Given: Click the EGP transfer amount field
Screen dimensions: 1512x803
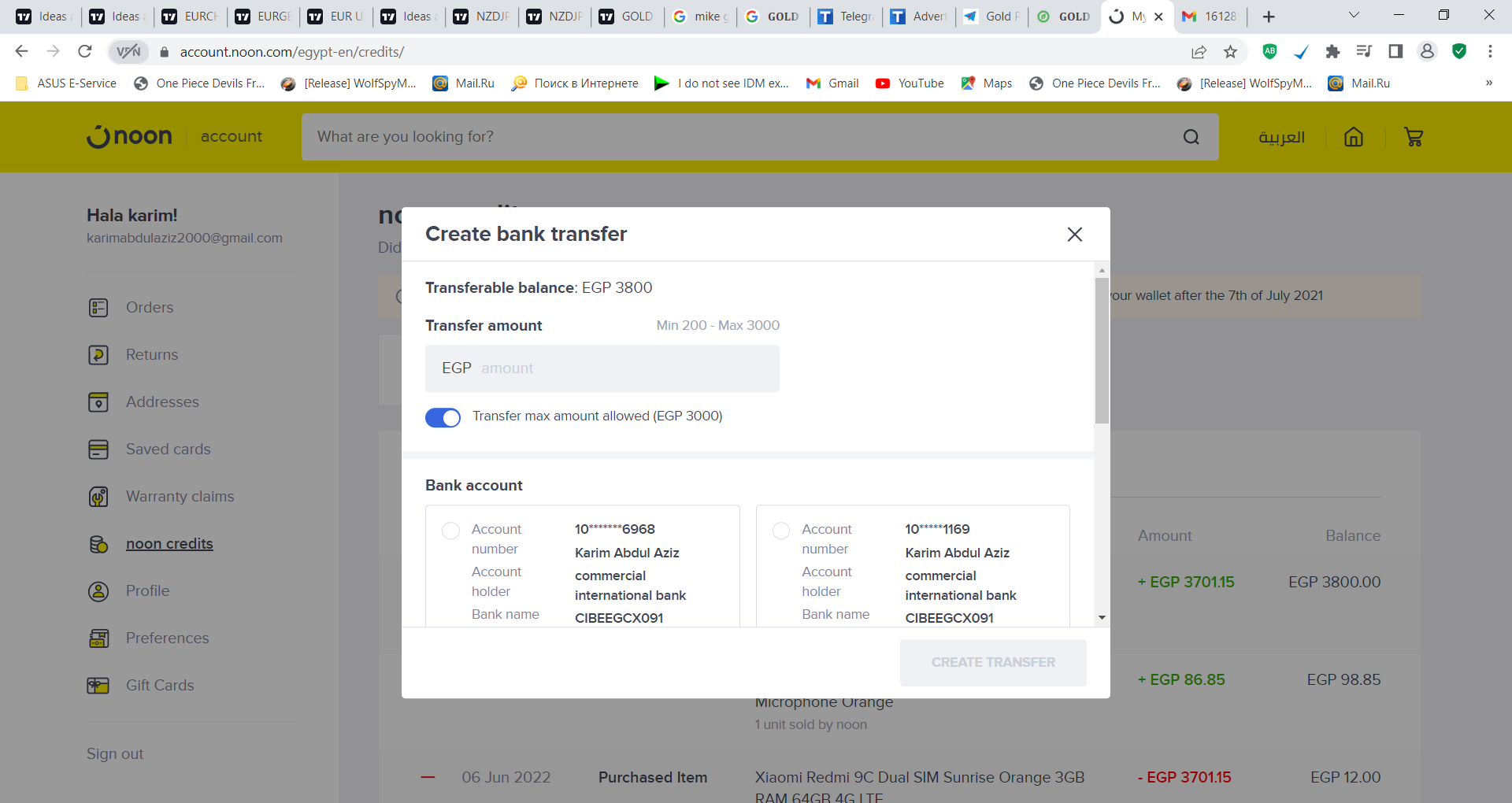Looking at the screenshot, I should (x=602, y=368).
